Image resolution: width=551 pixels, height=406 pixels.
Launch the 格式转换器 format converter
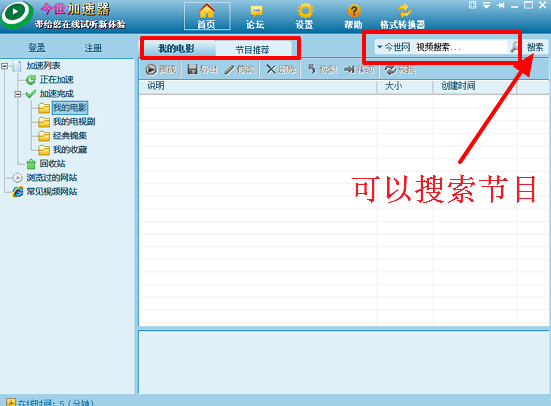coord(403,16)
